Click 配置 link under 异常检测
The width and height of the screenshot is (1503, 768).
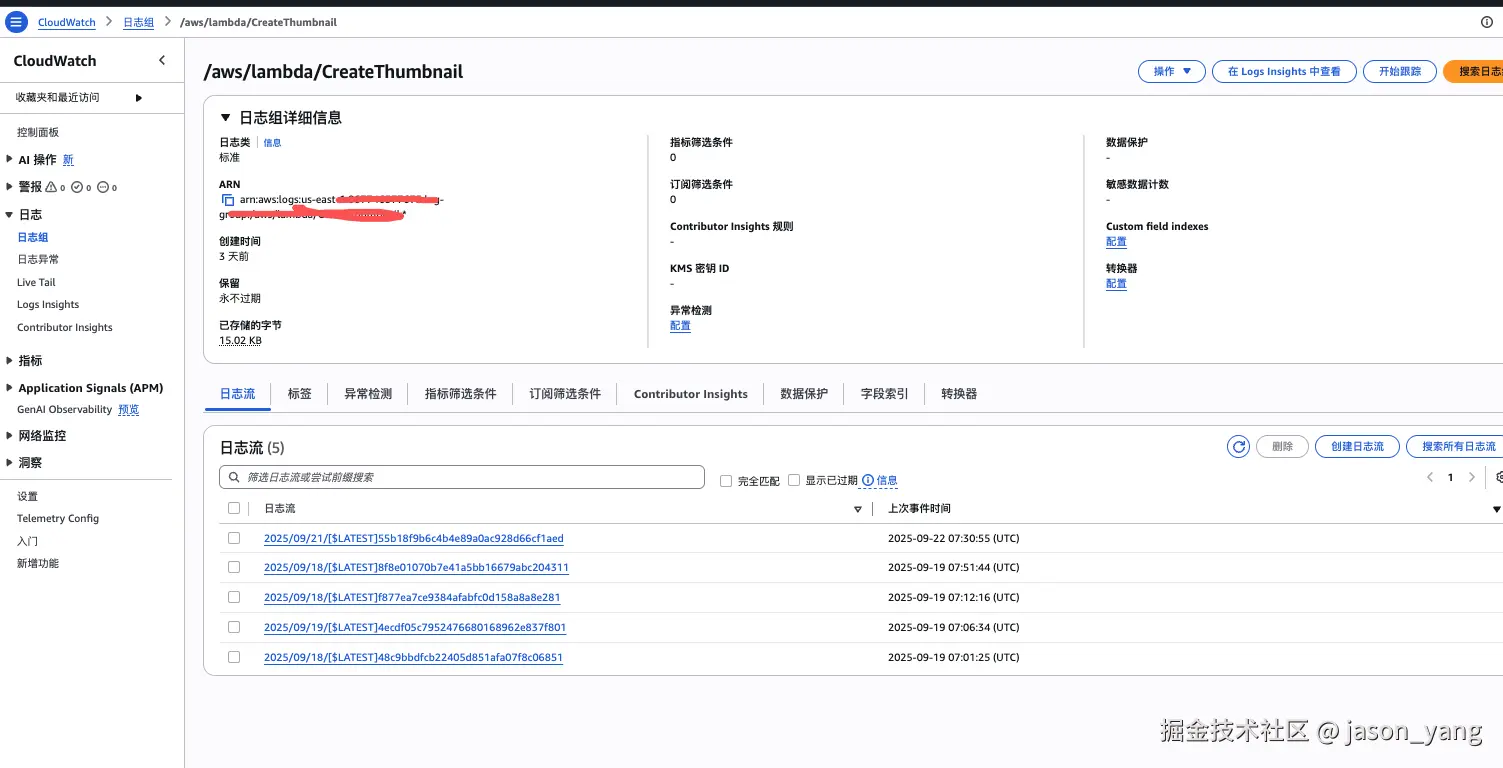(680, 326)
